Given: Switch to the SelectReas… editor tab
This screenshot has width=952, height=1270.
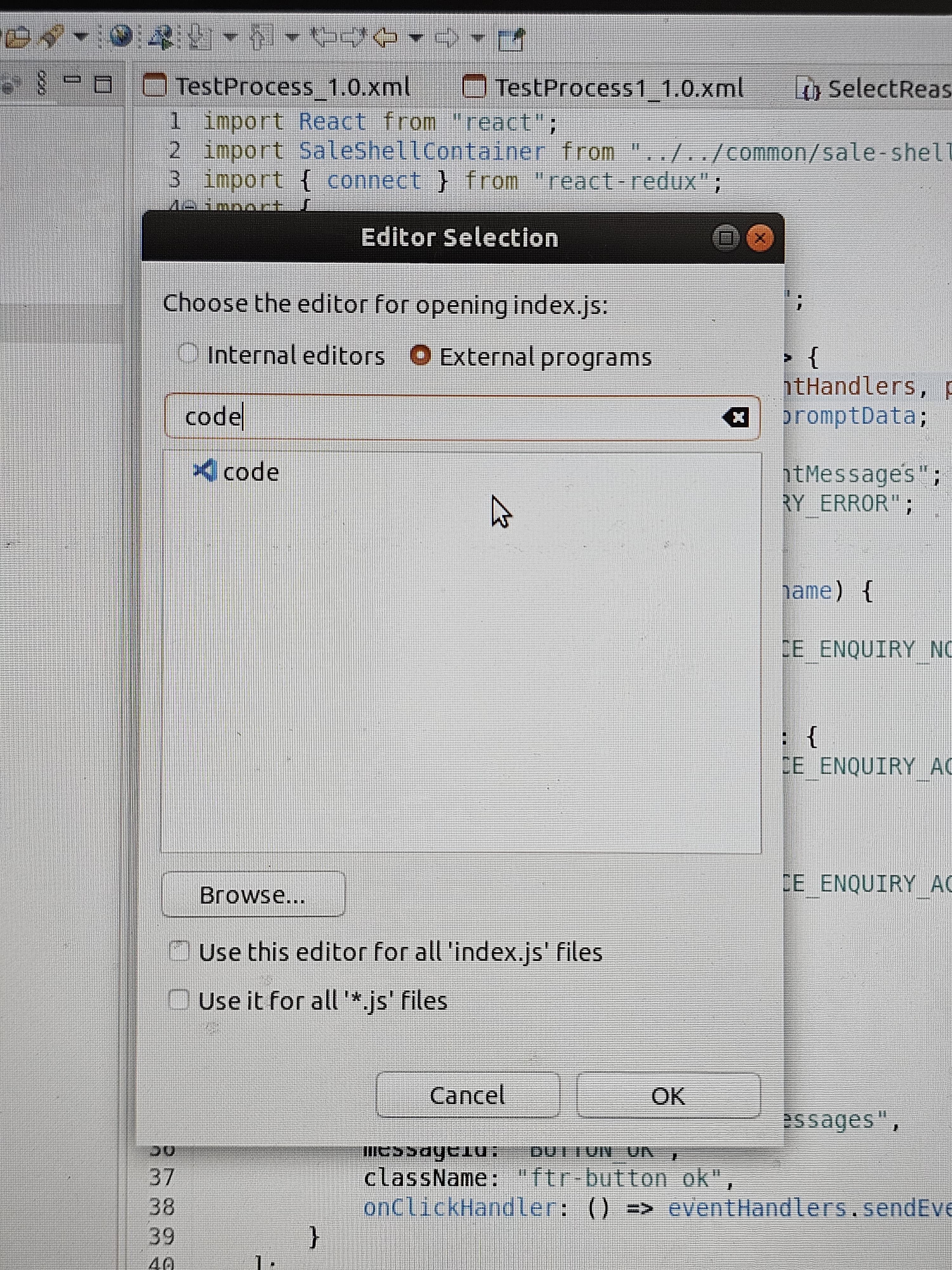Looking at the screenshot, I should [x=873, y=90].
